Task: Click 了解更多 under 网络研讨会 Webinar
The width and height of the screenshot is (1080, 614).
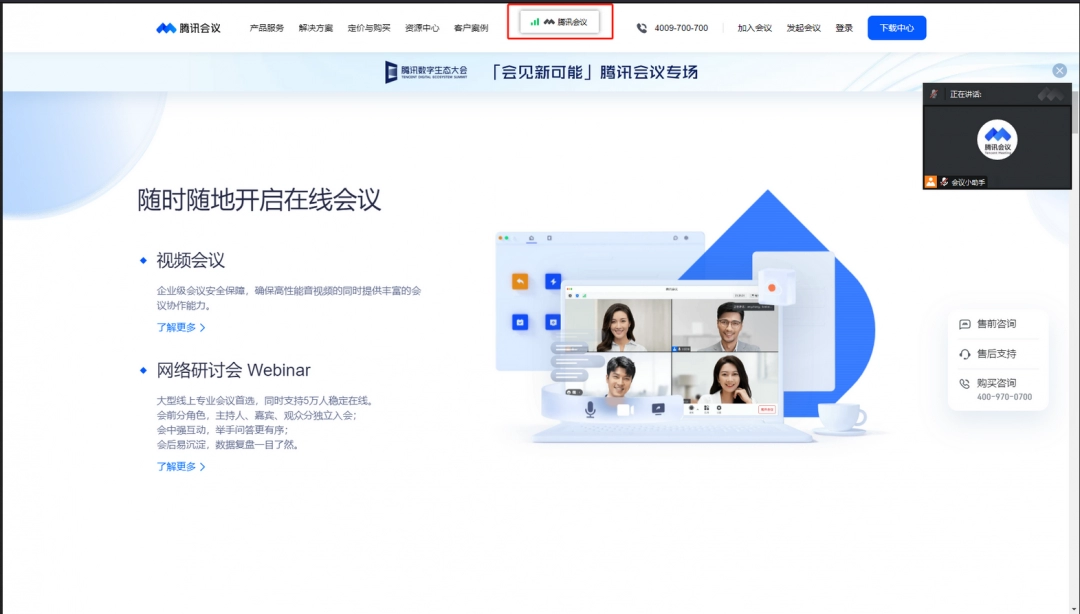Action: (181, 467)
